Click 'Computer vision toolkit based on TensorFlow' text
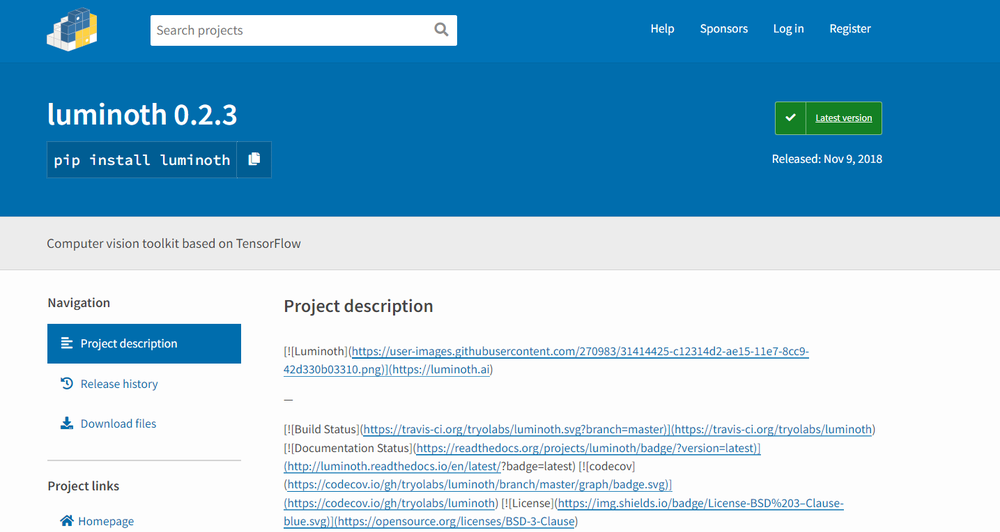The image size is (1000, 532). coord(173,244)
